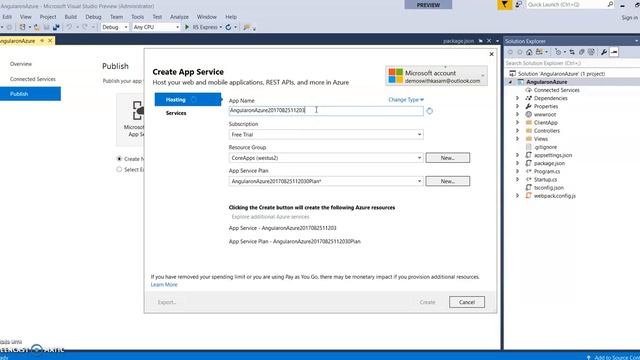Select the Create New radio button on Publish page
Viewport: 640px width, 360px height.
pos(119,159)
